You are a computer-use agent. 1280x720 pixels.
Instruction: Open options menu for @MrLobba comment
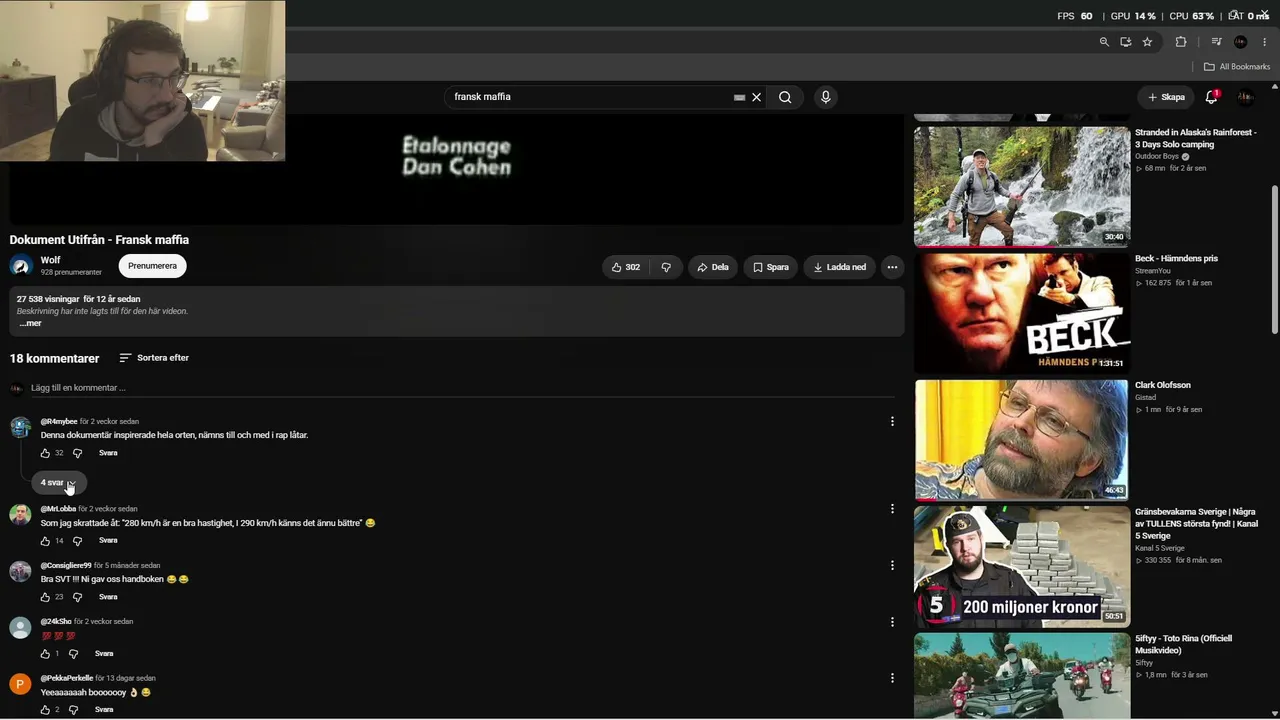click(x=892, y=509)
